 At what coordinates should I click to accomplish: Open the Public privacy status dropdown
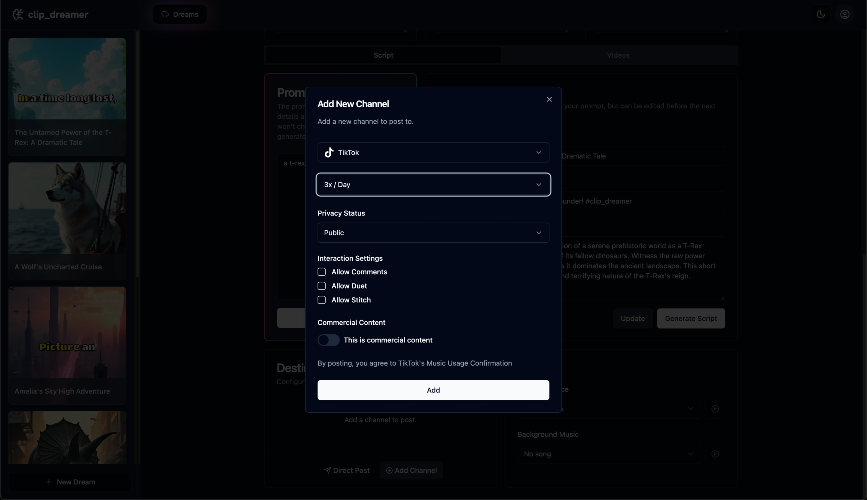click(x=433, y=233)
